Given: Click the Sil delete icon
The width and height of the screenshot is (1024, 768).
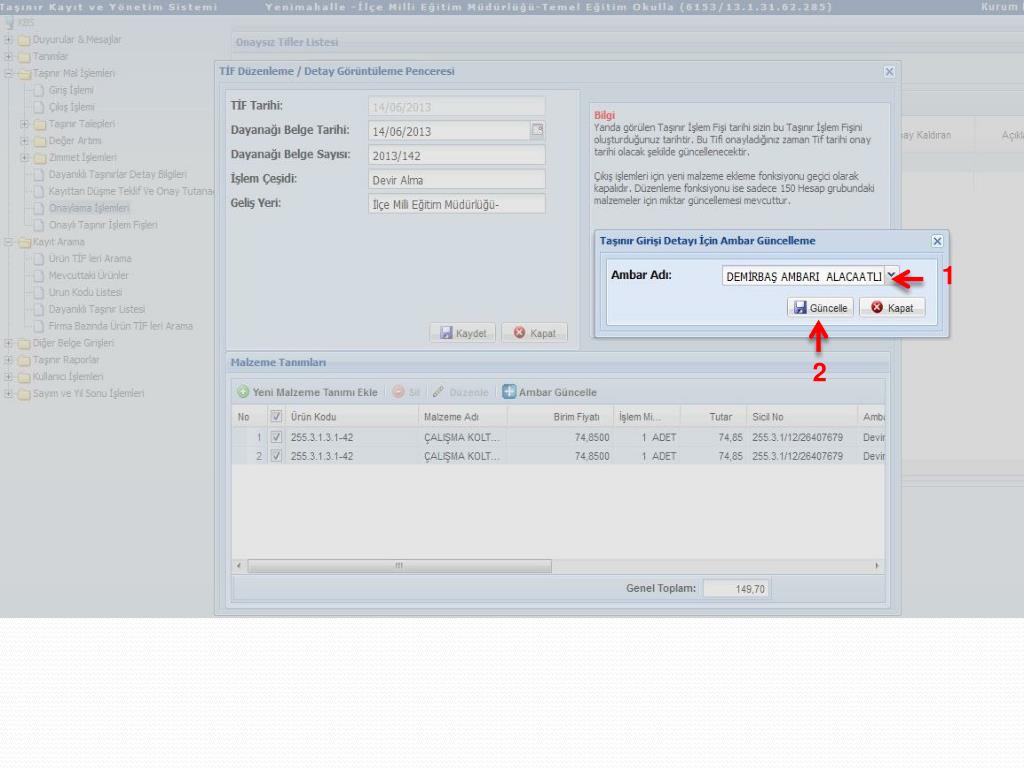Looking at the screenshot, I should point(398,392).
